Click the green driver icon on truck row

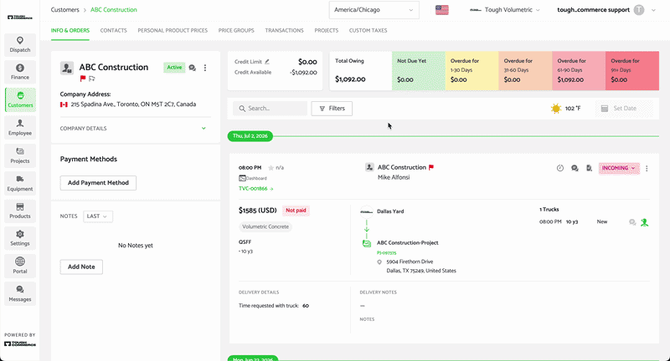click(x=644, y=222)
